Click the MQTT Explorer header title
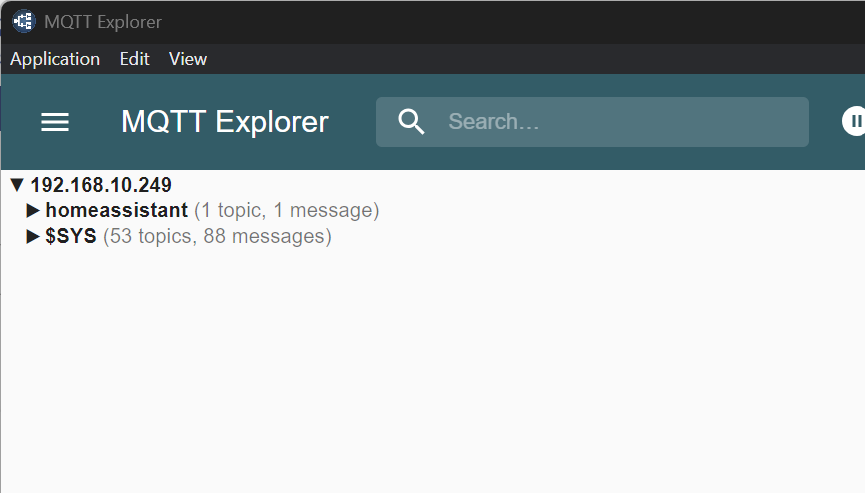 coord(225,122)
